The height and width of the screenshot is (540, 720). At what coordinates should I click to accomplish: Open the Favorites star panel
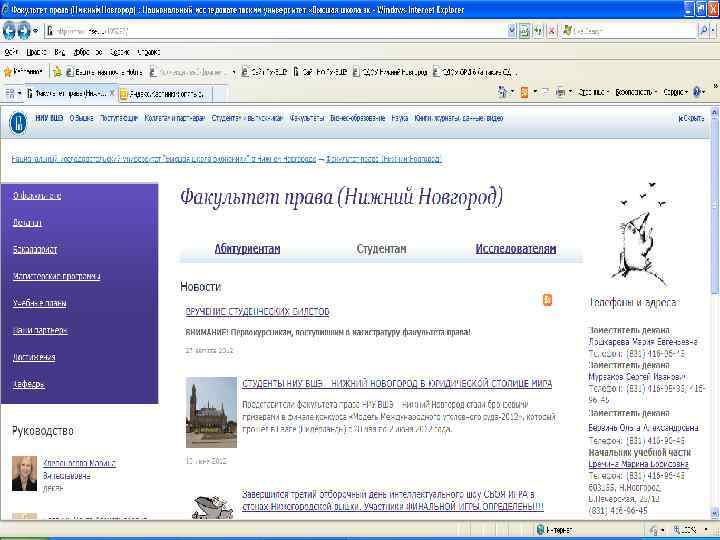(x=23, y=72)
